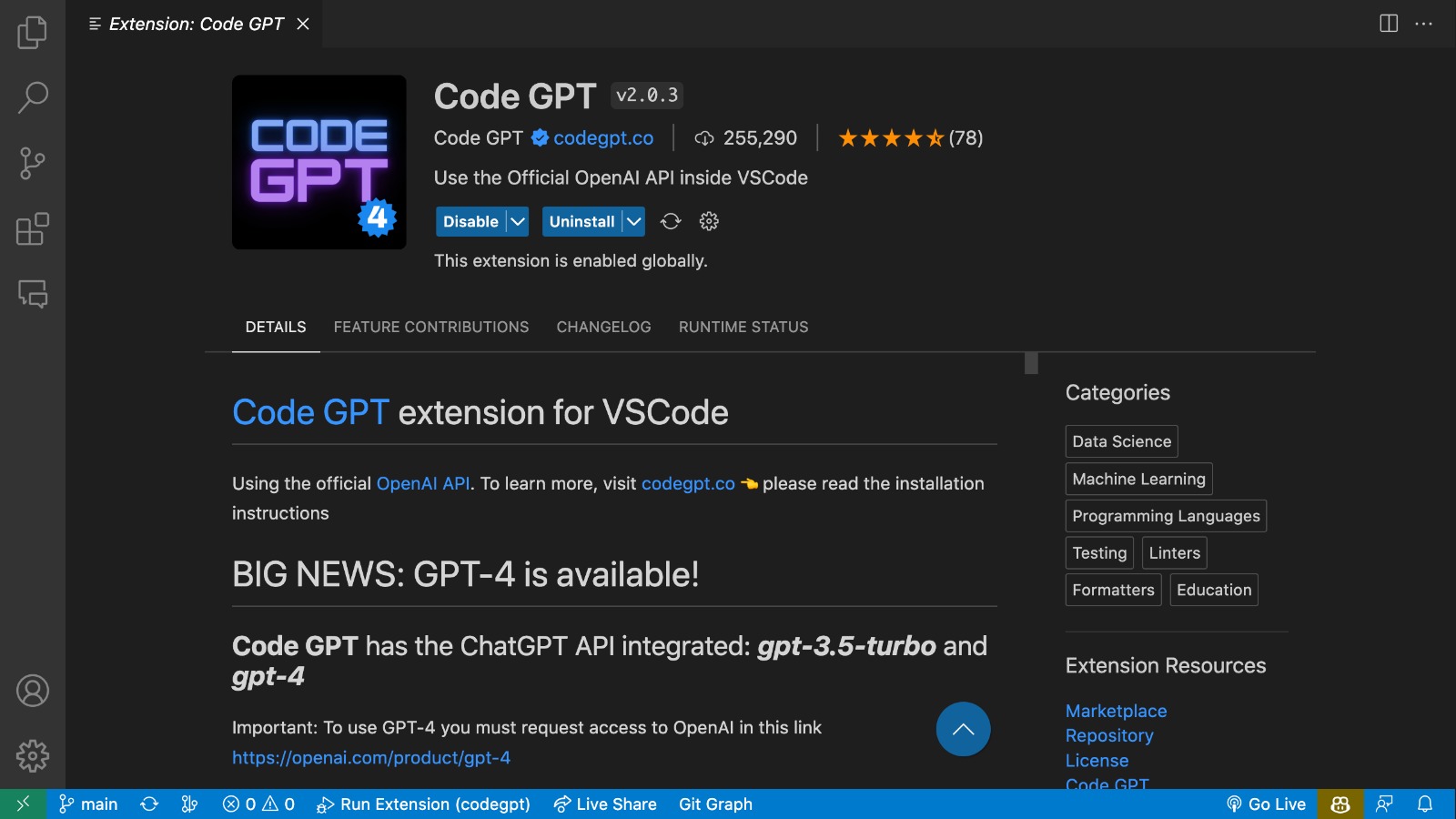1456x819 pixels.
Task: Expand the Disable dropdown arrow
Action: 518,221
